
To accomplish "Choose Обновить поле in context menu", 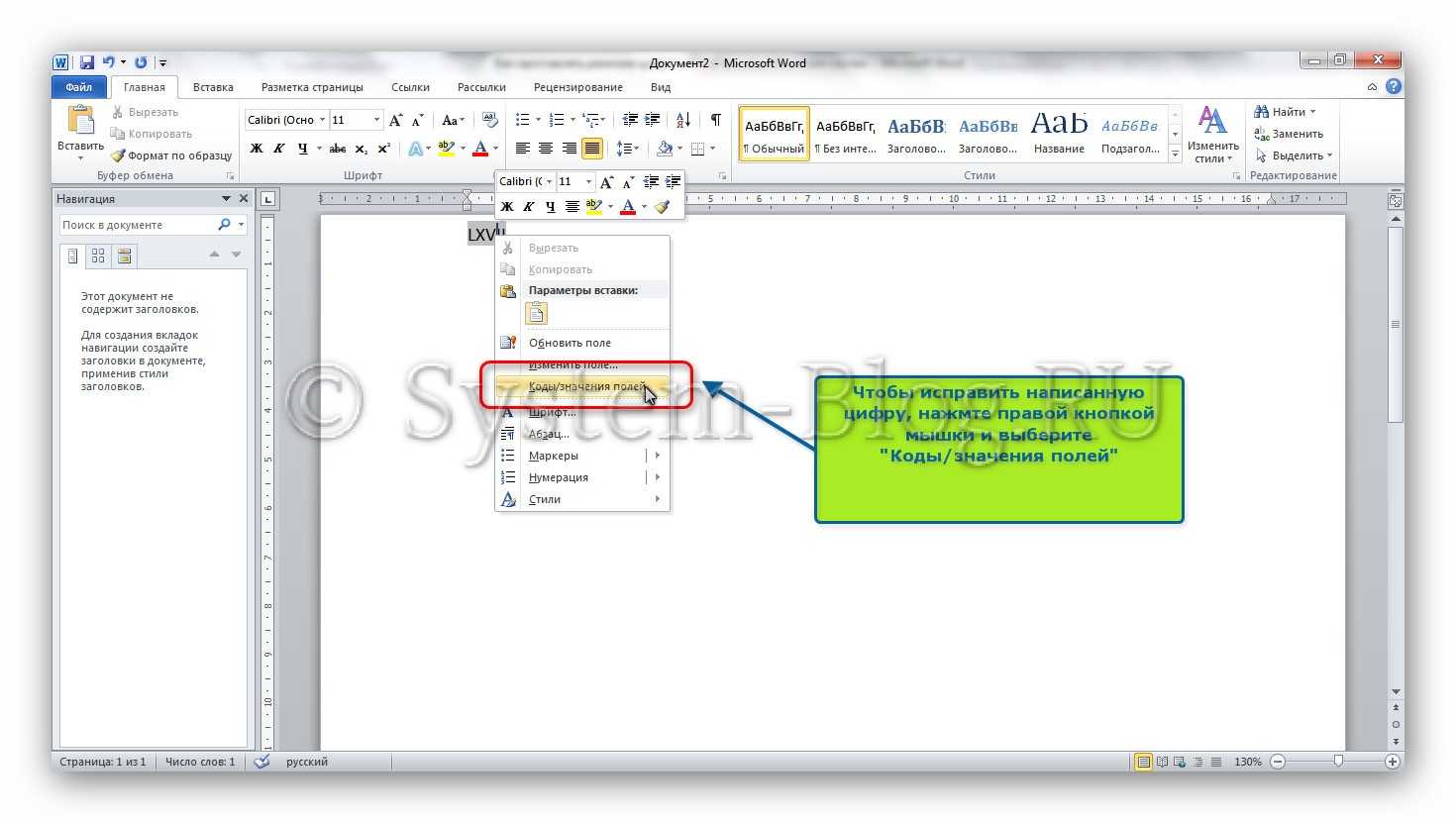I will pos(582,343).
